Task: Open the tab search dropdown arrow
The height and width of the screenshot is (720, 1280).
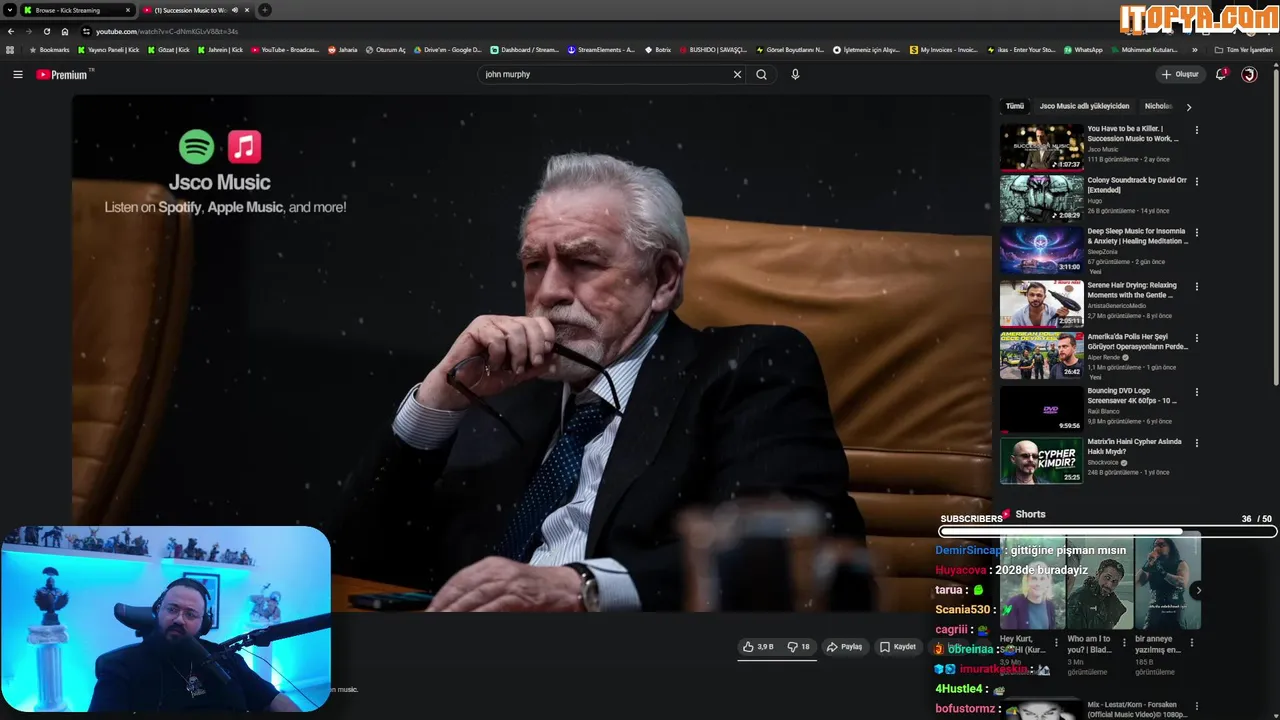Action: point(9,10)
